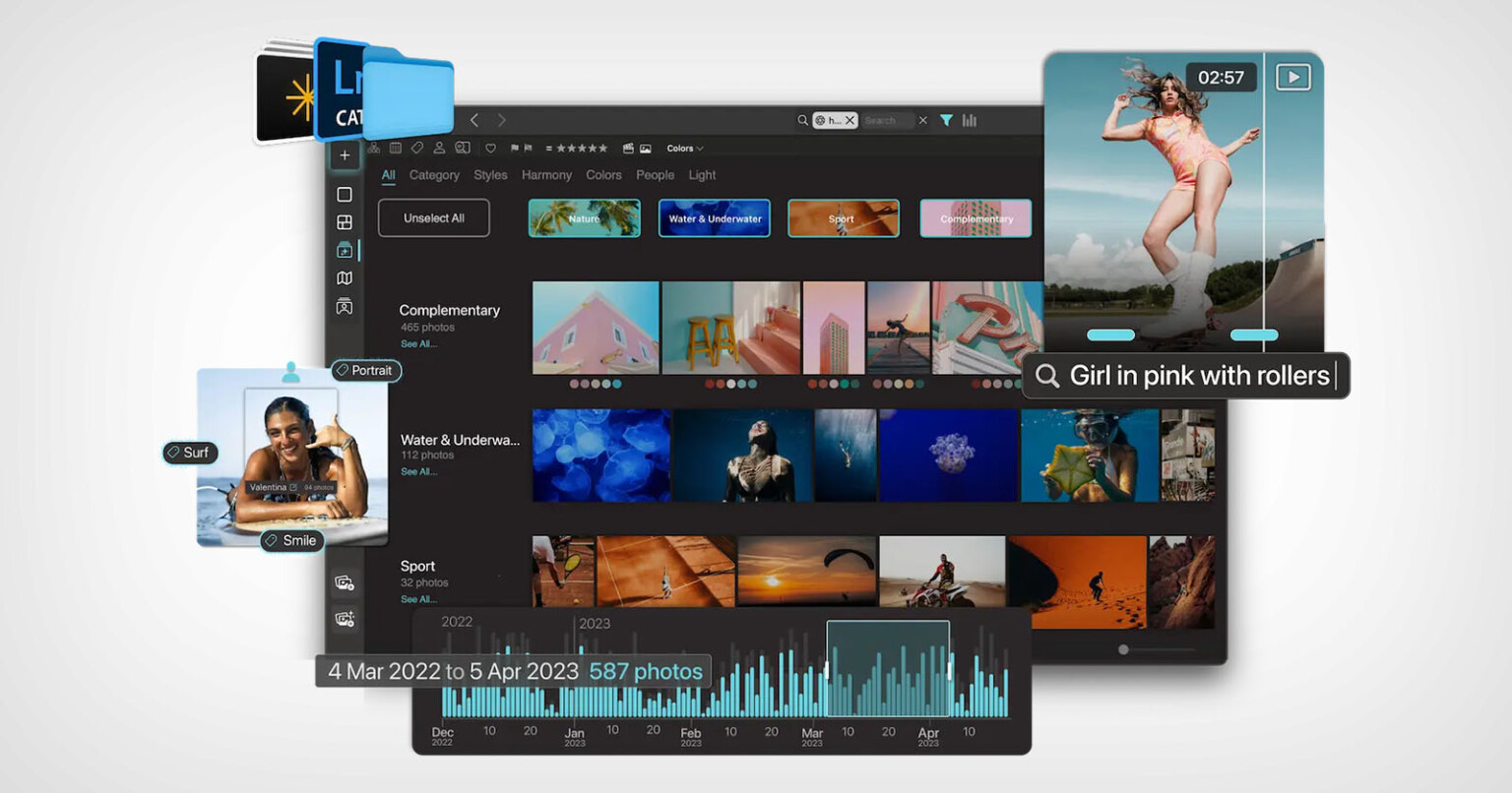
Task: Select the Sport category chip
Action: point(844,218)
